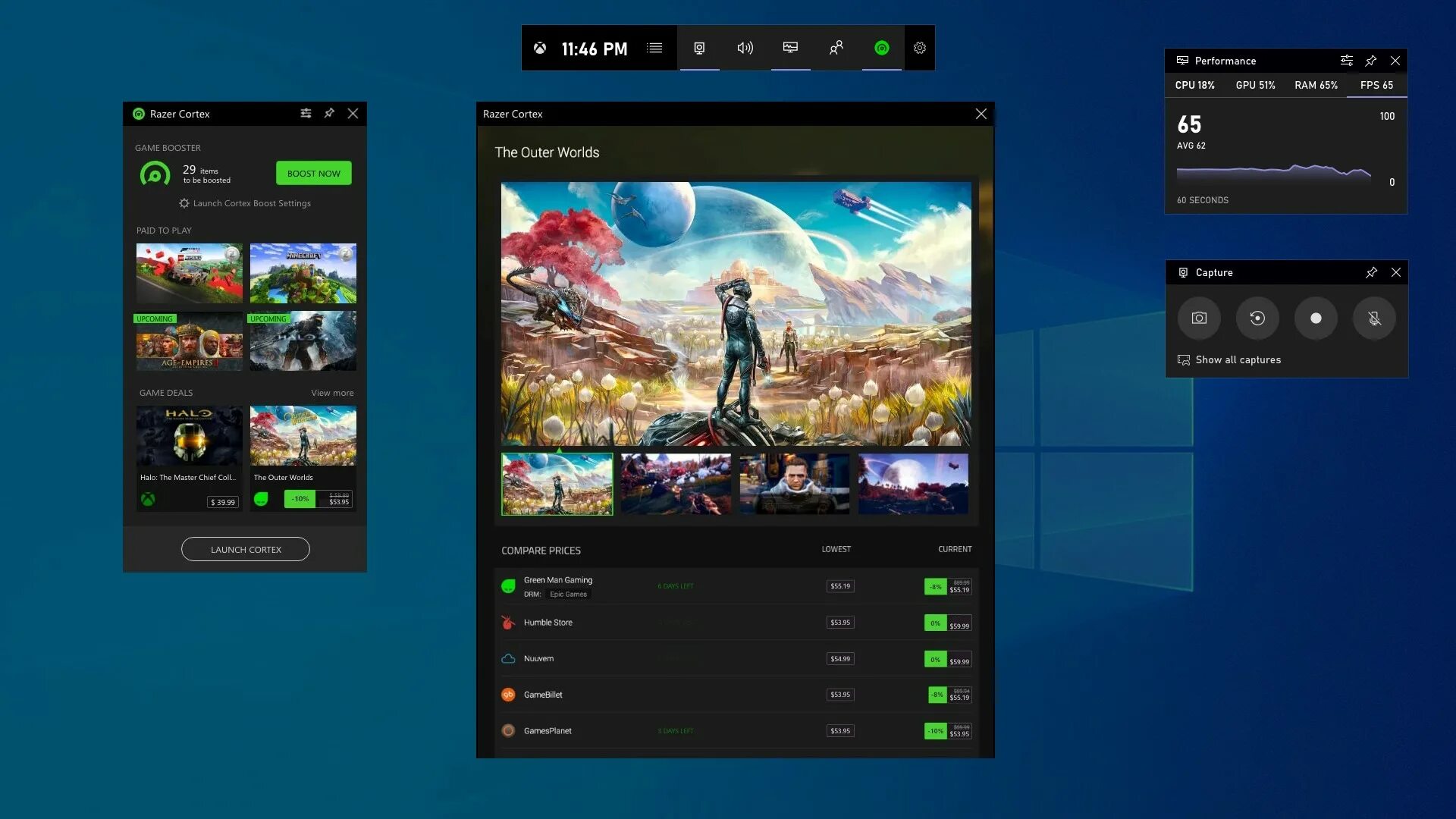Image resolution: width=1456 pixels, height=819 pixels.
Task: Take a screenshot with camera icon
Action: (x=1199, y=318)
